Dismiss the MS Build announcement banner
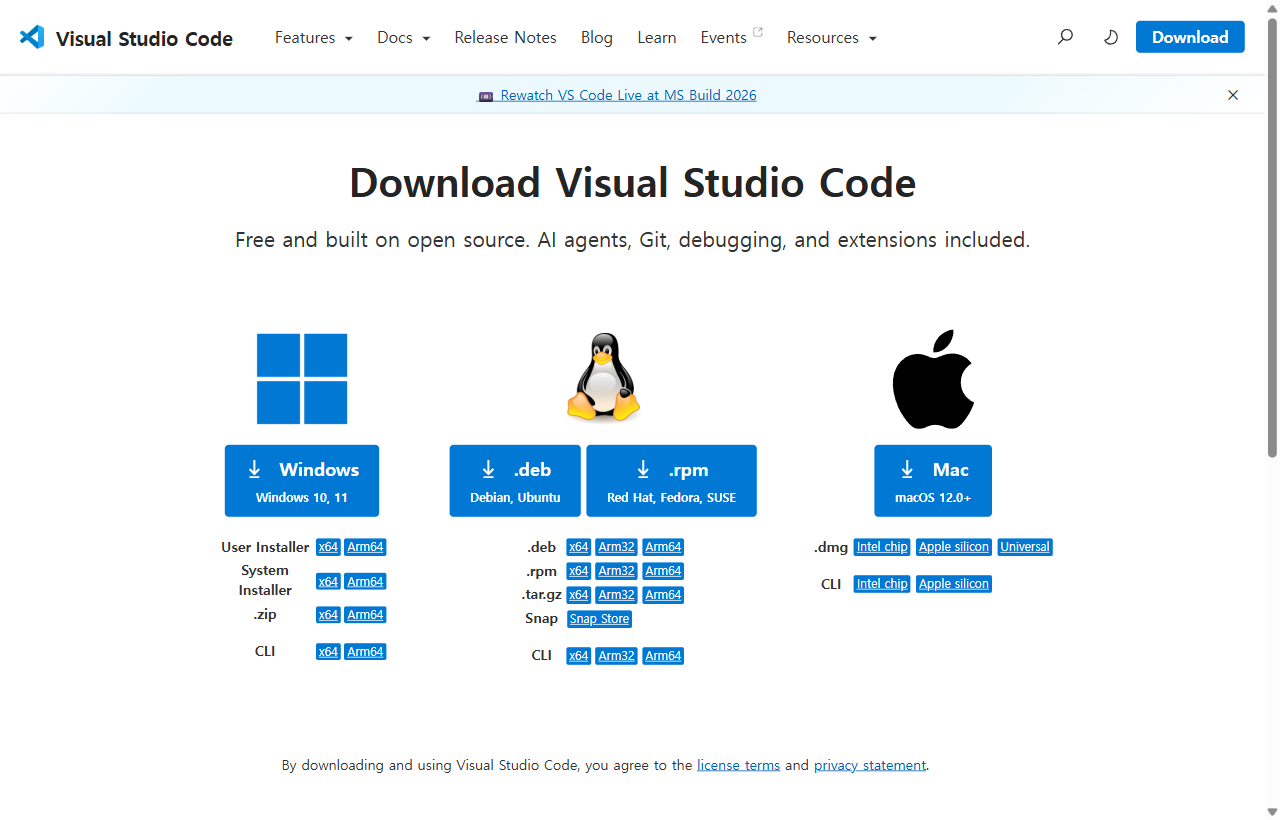 point(1233,95)
